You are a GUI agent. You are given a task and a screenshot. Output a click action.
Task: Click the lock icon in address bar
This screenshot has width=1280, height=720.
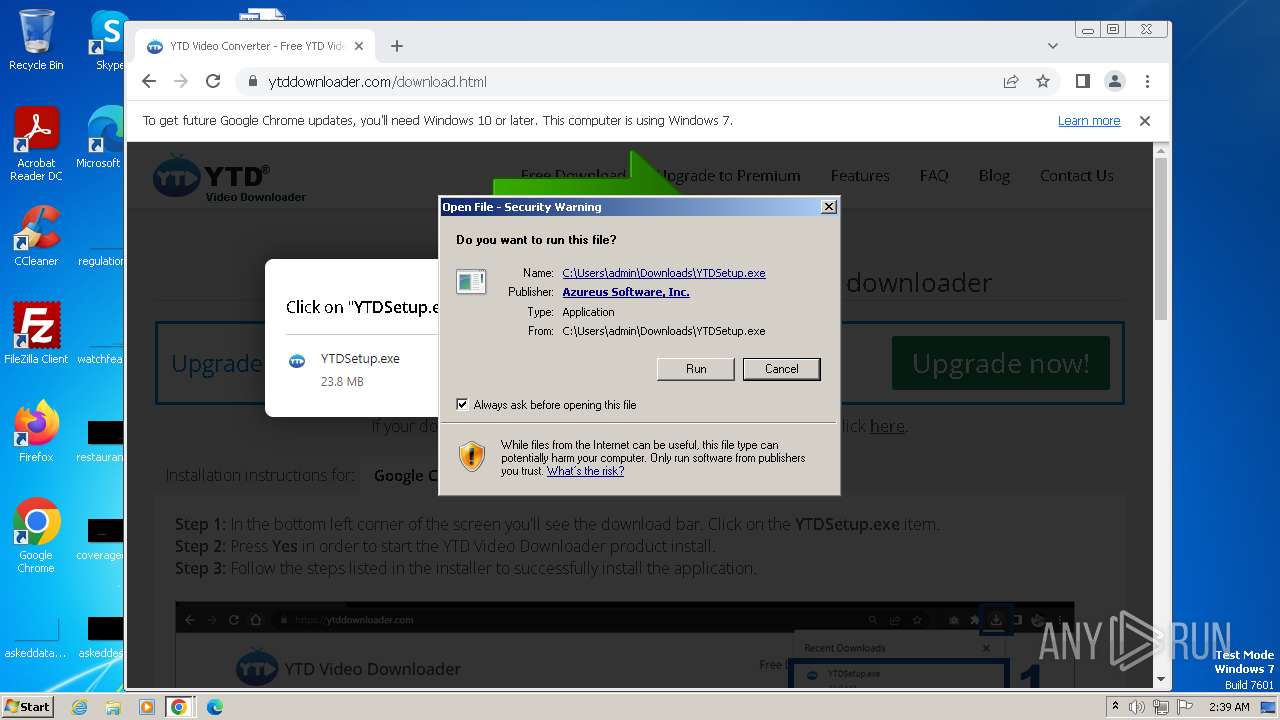[253, 82]
